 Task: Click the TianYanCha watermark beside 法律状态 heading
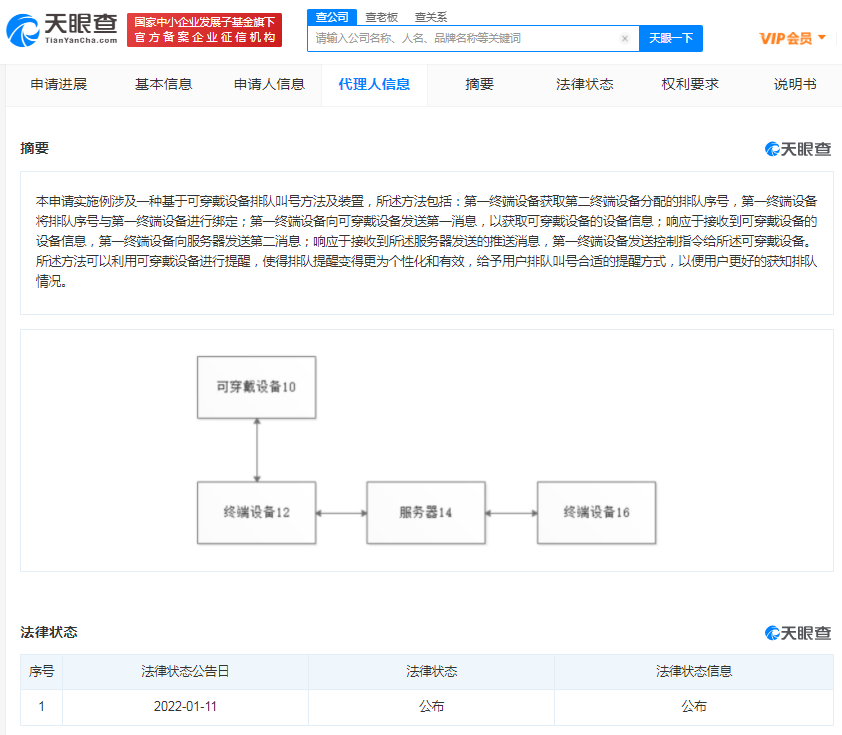pyautogui.click(x=798, y=633)
